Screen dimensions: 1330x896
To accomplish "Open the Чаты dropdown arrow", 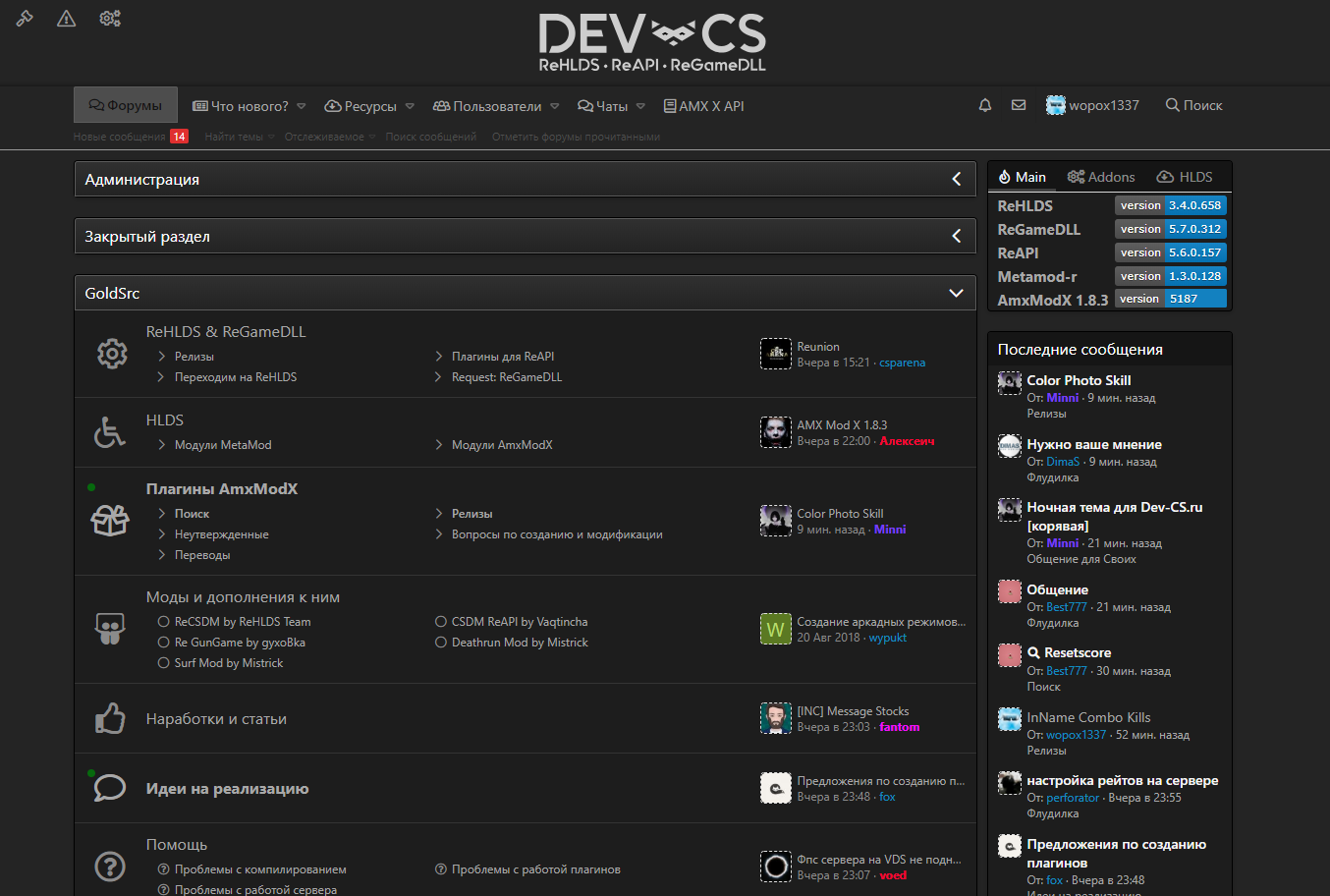I will point(640,106).
